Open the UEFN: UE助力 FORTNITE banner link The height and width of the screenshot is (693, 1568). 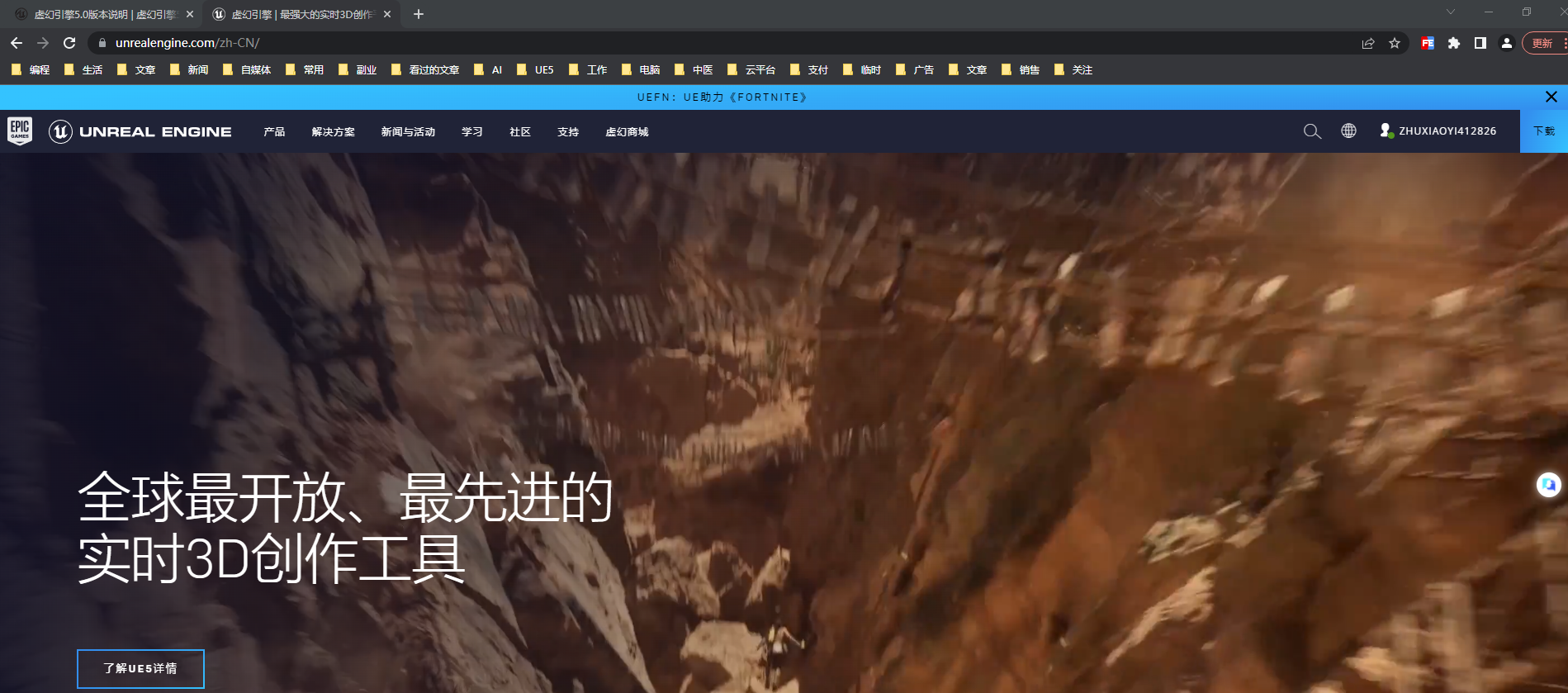(x=722, y=97)
